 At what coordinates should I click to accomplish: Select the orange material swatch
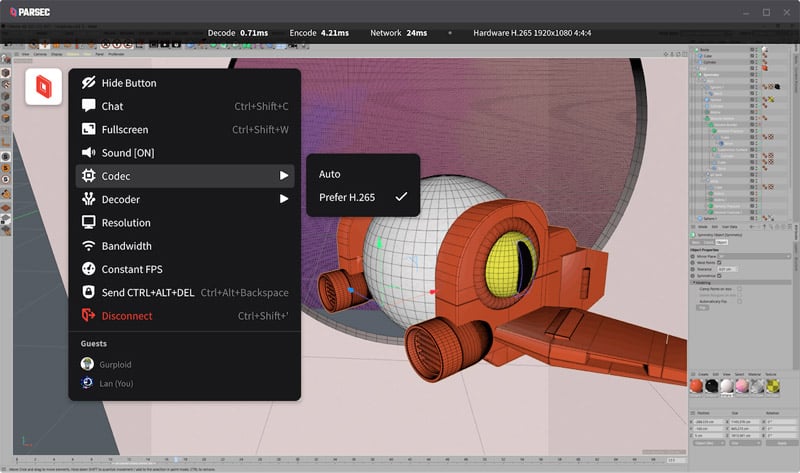698,386
